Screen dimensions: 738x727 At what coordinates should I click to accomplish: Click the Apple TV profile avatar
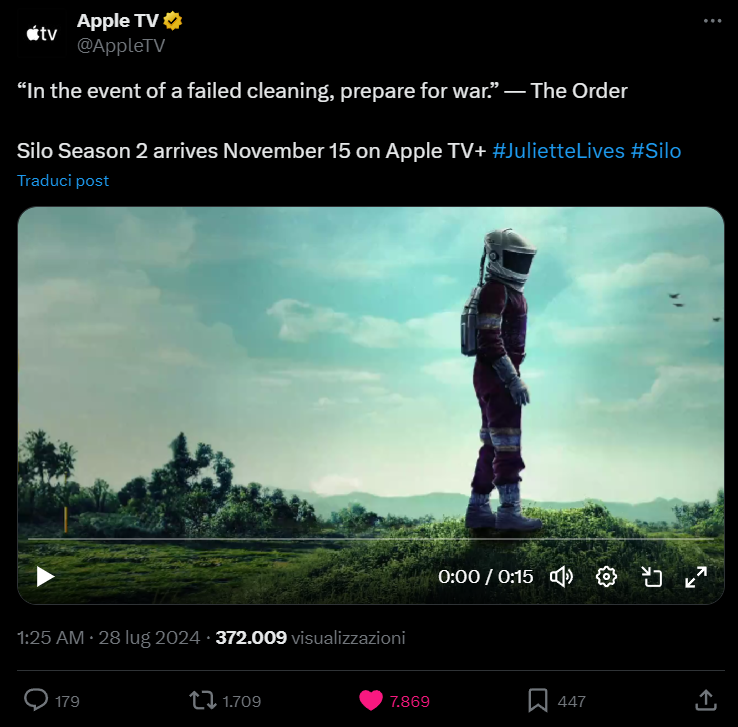42,33
